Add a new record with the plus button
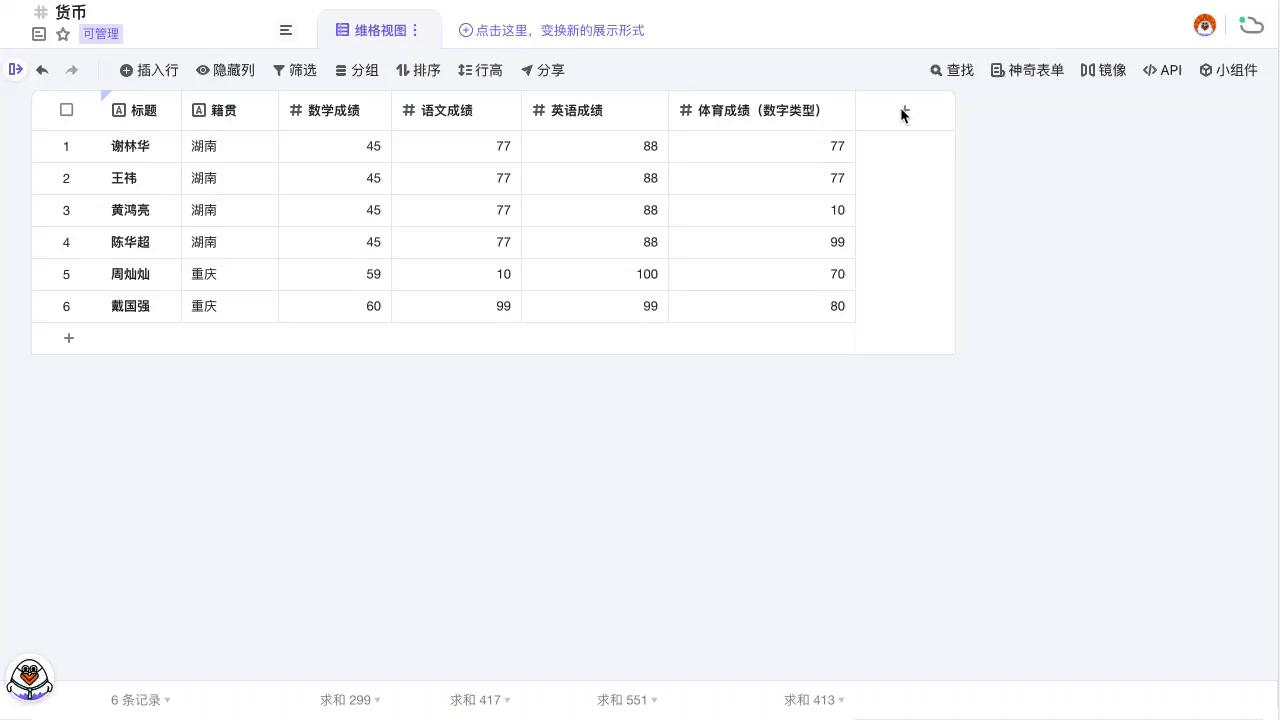The image size is (1280, 720). pyautogui.click(x=69, y=338)
